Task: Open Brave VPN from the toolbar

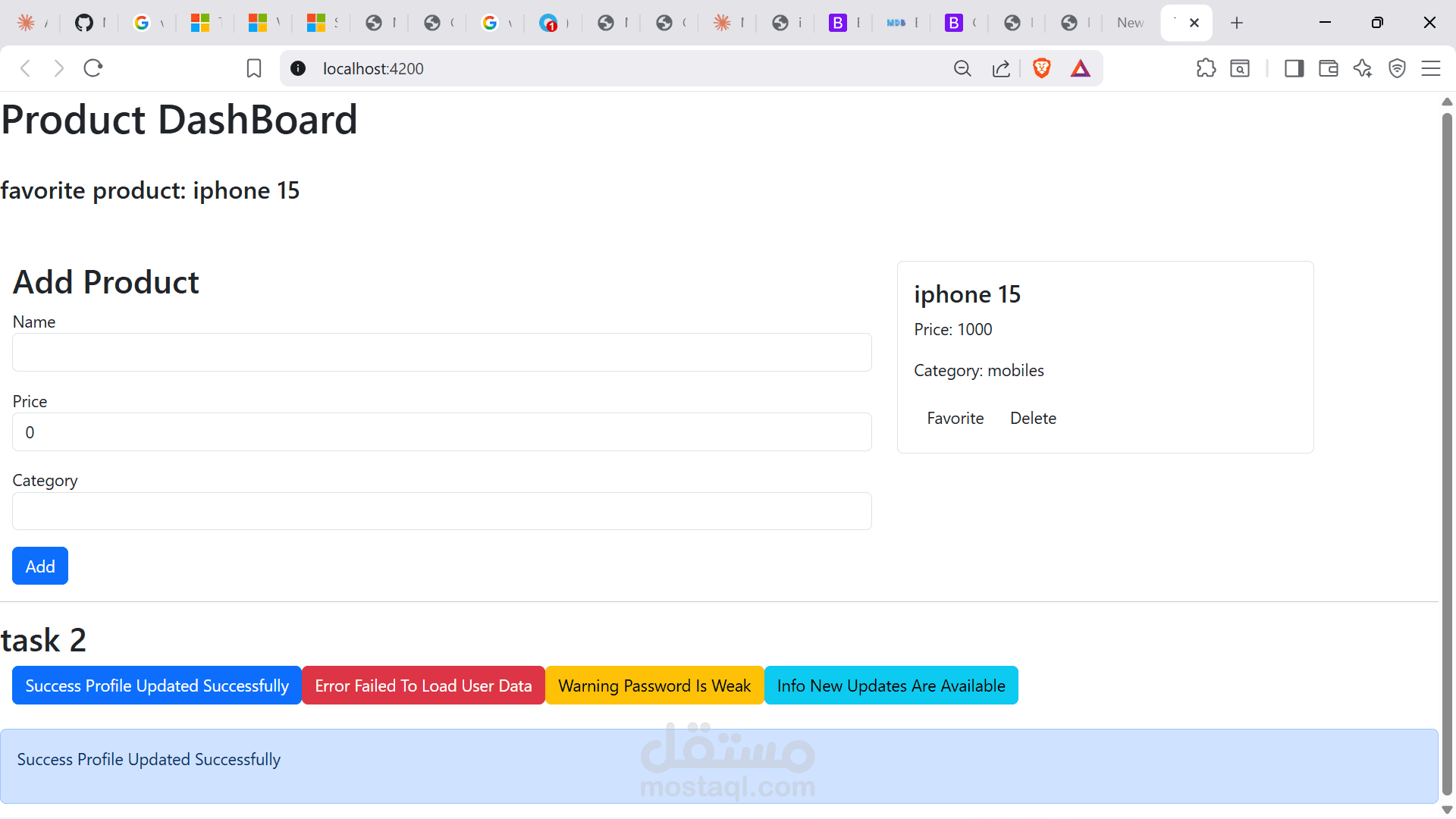Action: click(x=1398, y=68)
